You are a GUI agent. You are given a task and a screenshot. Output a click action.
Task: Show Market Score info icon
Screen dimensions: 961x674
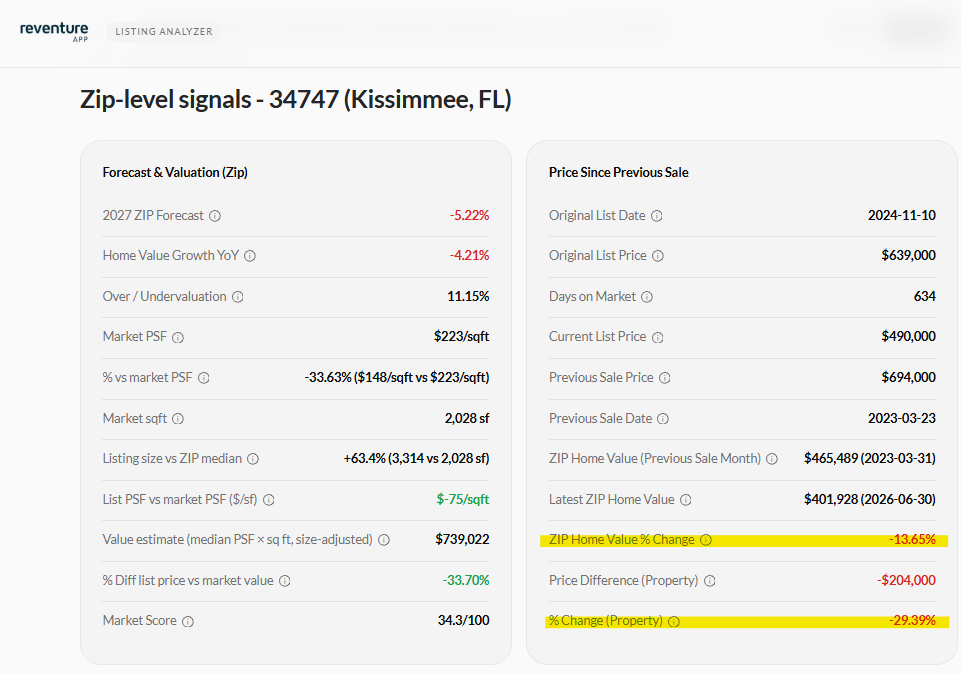click(x=188, y=621)
